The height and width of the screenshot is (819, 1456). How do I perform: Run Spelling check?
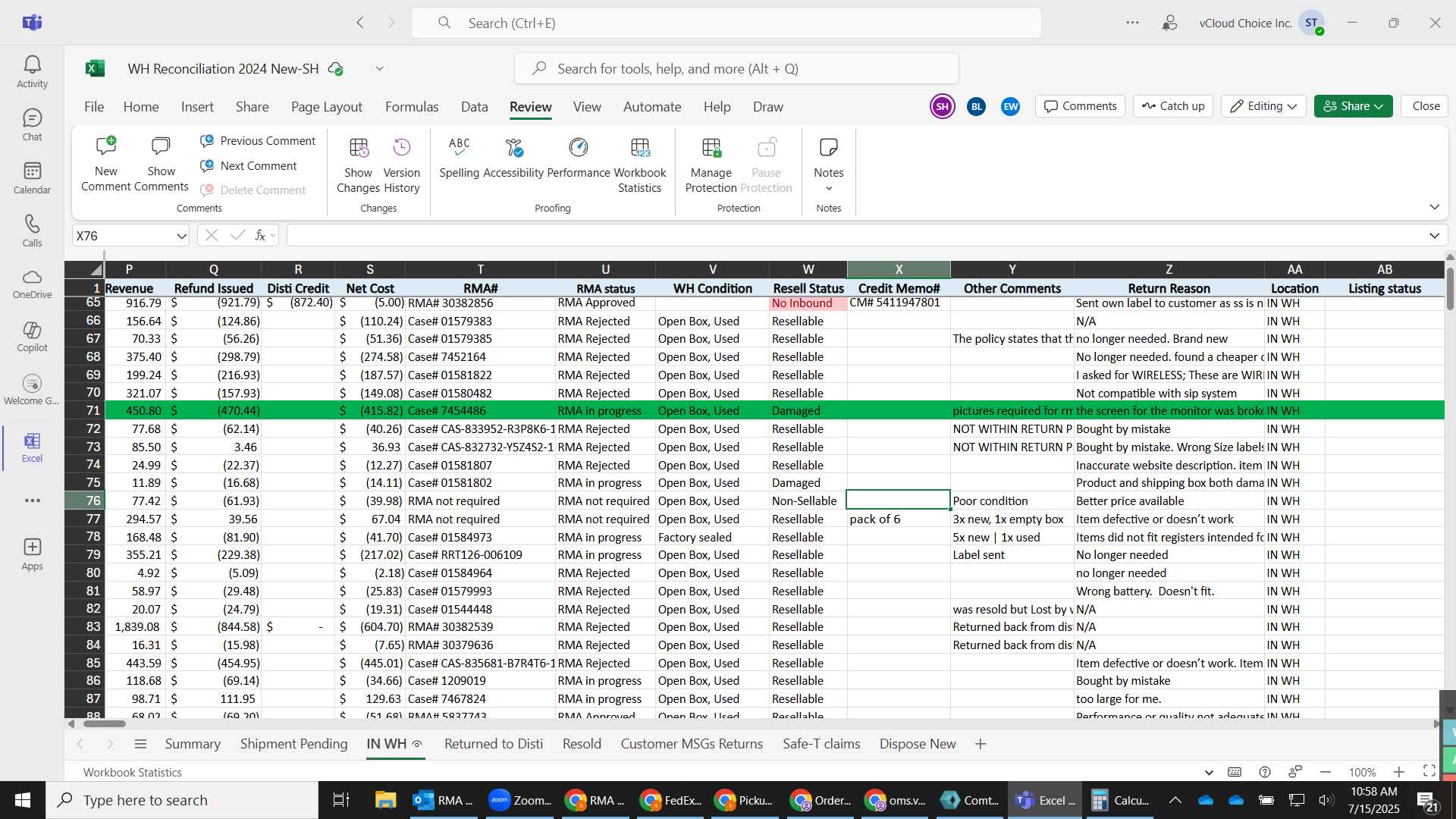pos(459,157)
